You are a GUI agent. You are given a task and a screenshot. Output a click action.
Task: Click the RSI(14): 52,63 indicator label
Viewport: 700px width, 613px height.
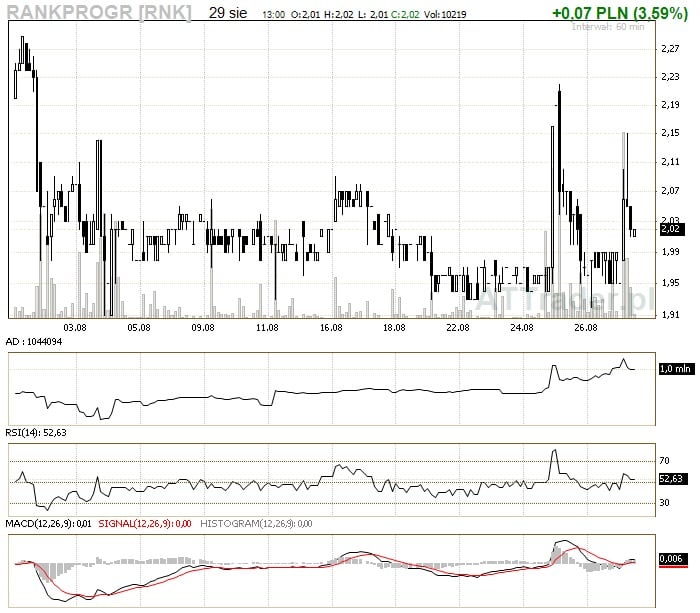[35, 433]
